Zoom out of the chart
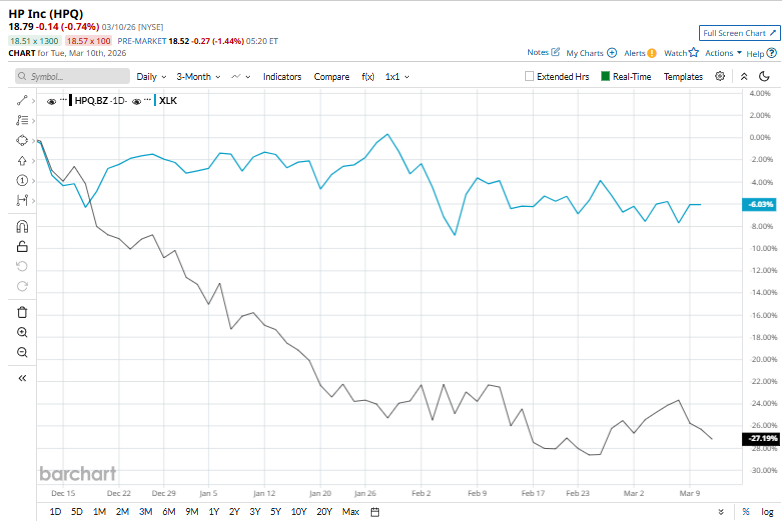The image size is (782, 523). [22, 352]
